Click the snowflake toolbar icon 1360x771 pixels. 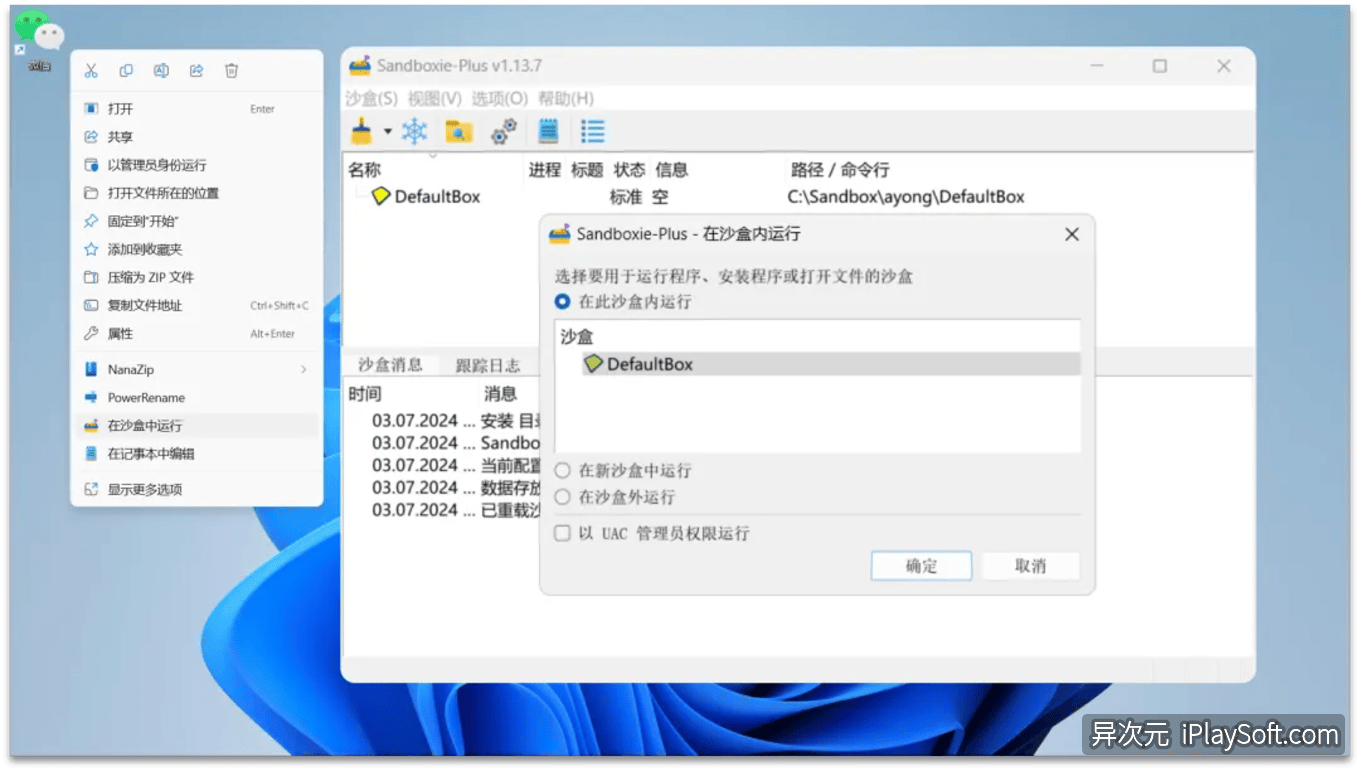click(414, 131)
